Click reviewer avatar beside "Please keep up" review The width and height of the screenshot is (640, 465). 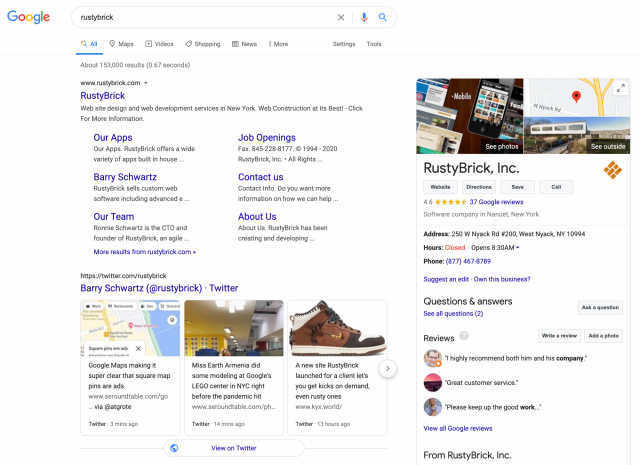pos(433,407)
